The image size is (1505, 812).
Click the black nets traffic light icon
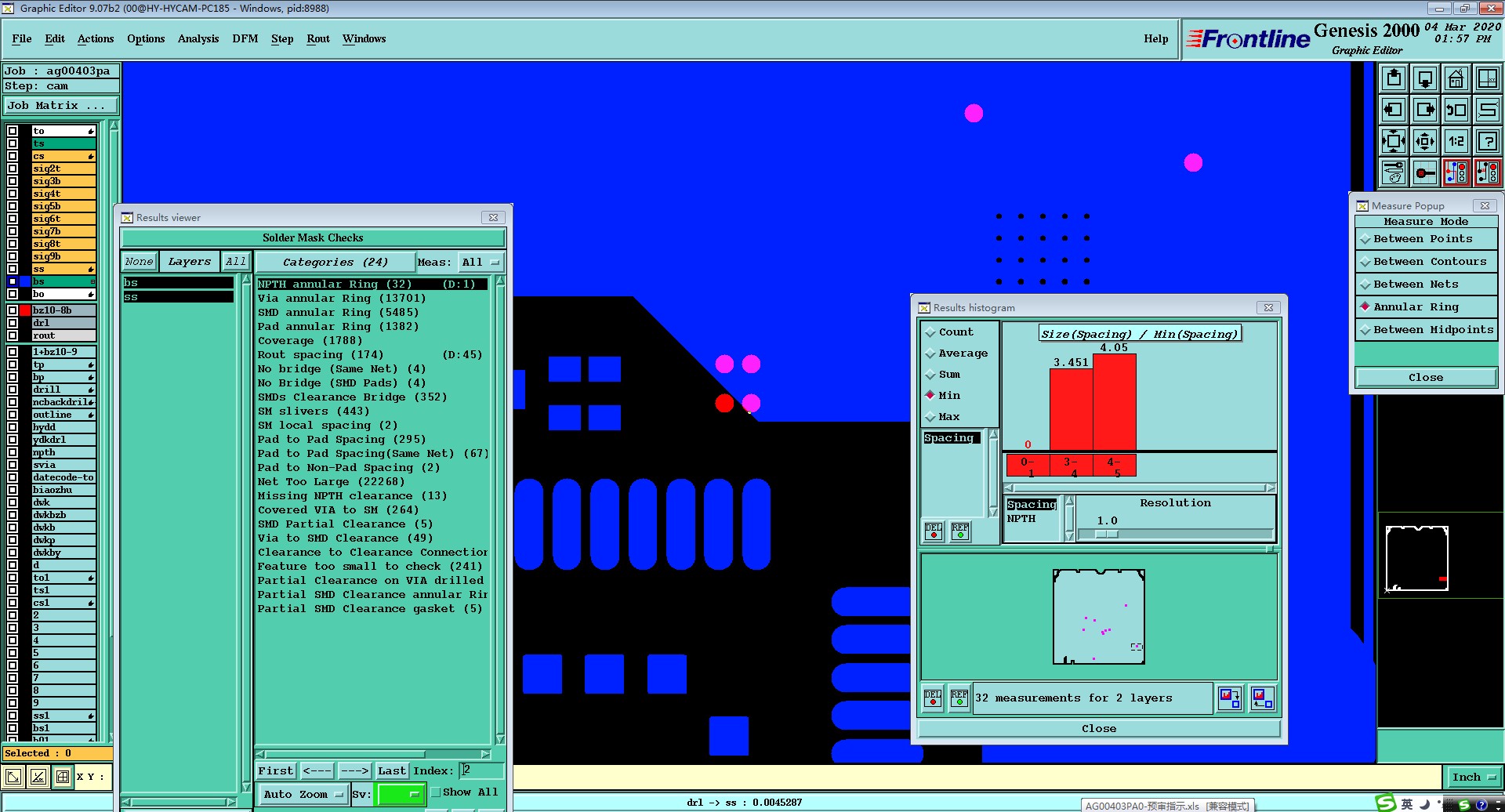1487,172
